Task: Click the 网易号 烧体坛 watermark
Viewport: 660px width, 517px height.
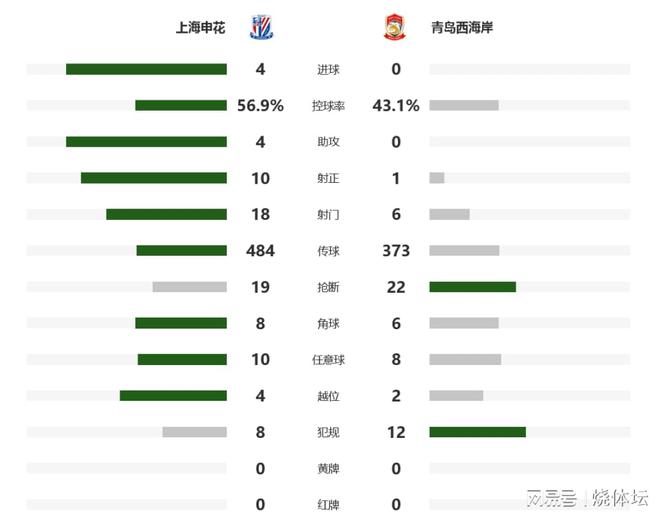Action: pyautogui.click(x=587, y=498)
